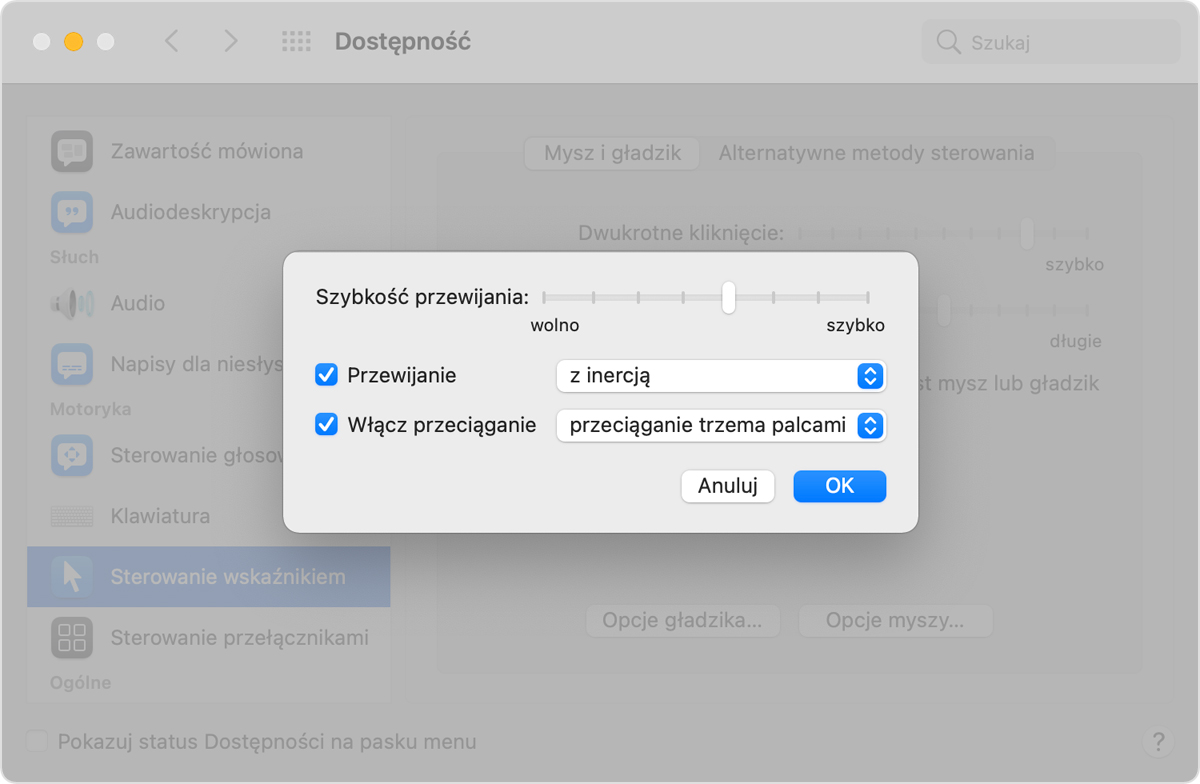Click the Anuluj button
Screen dimensions: 1200x784
(x=727, y=486)
